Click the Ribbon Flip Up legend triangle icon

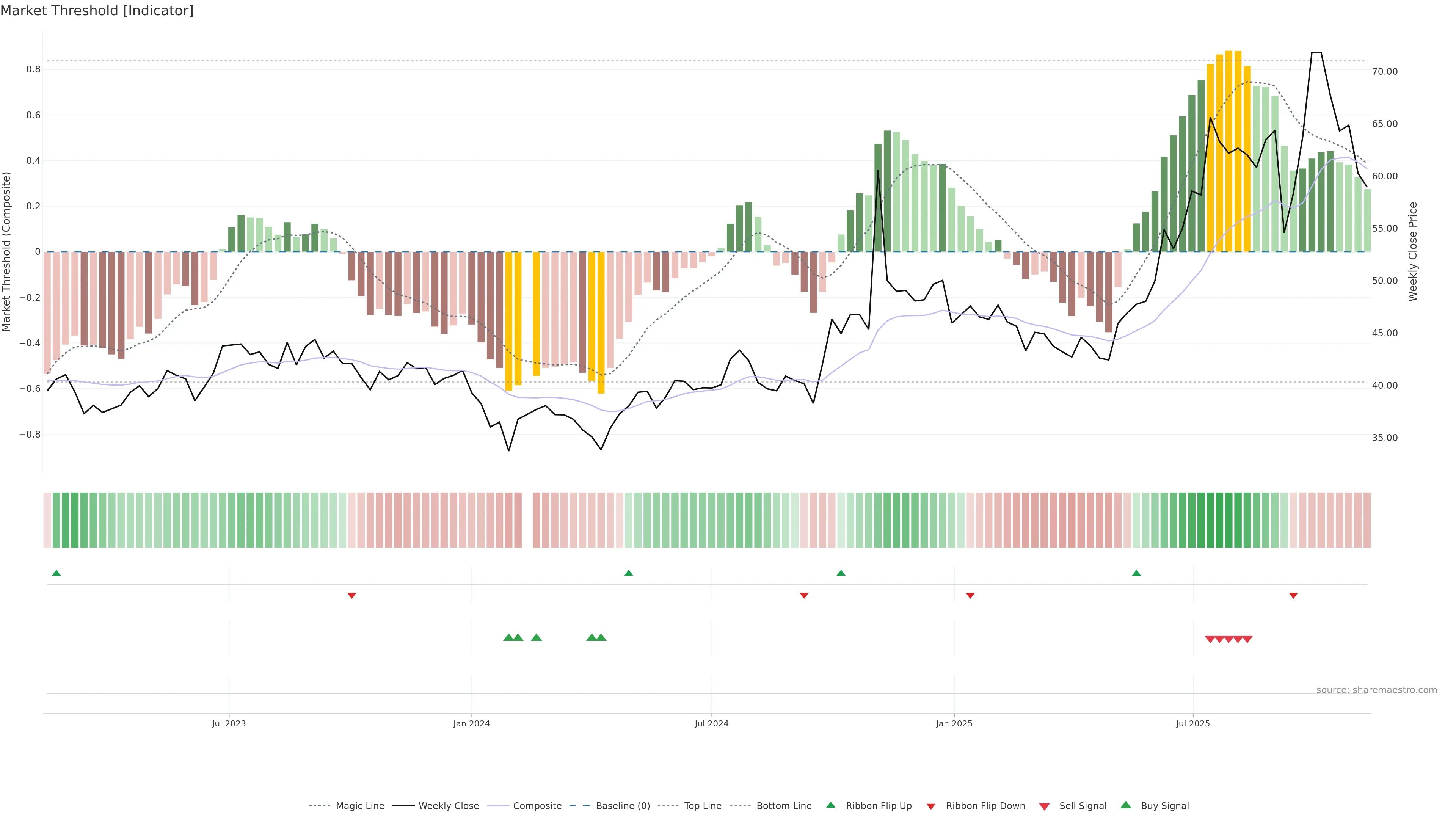(x=830, y=805)
